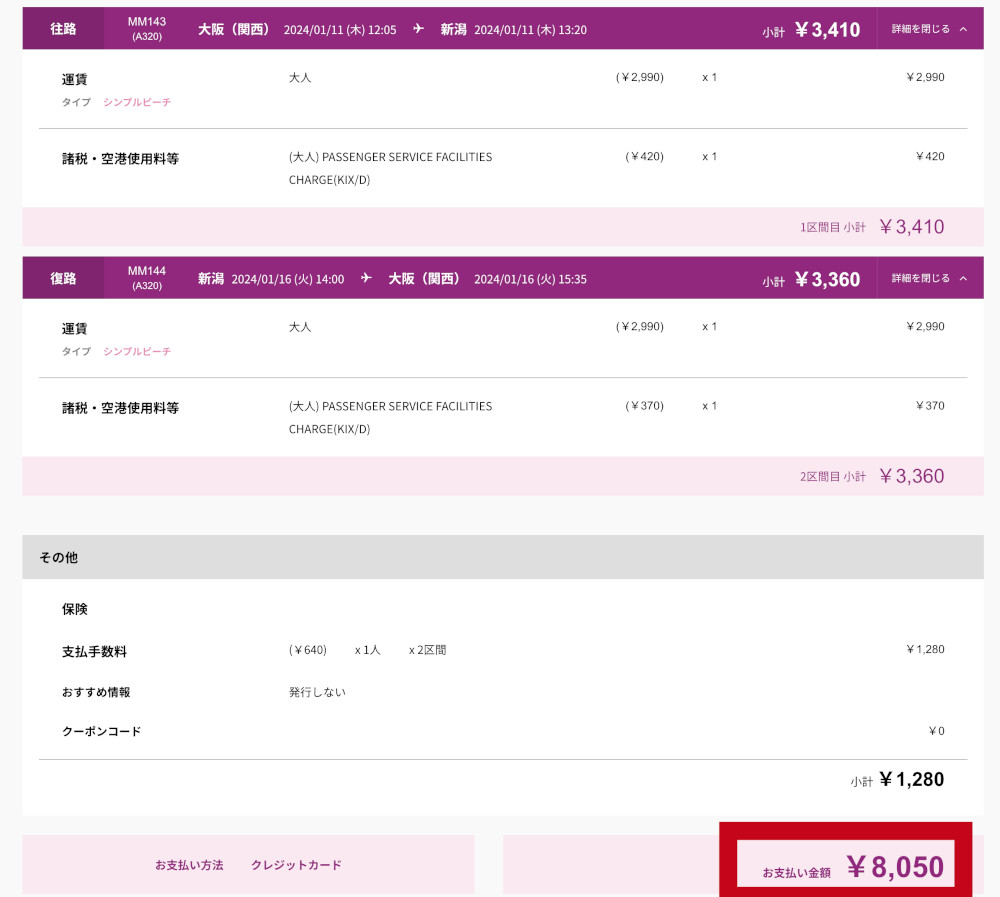Click the MM143 flight number
The image size is (1000, 897).
click(x=147, y=22)
